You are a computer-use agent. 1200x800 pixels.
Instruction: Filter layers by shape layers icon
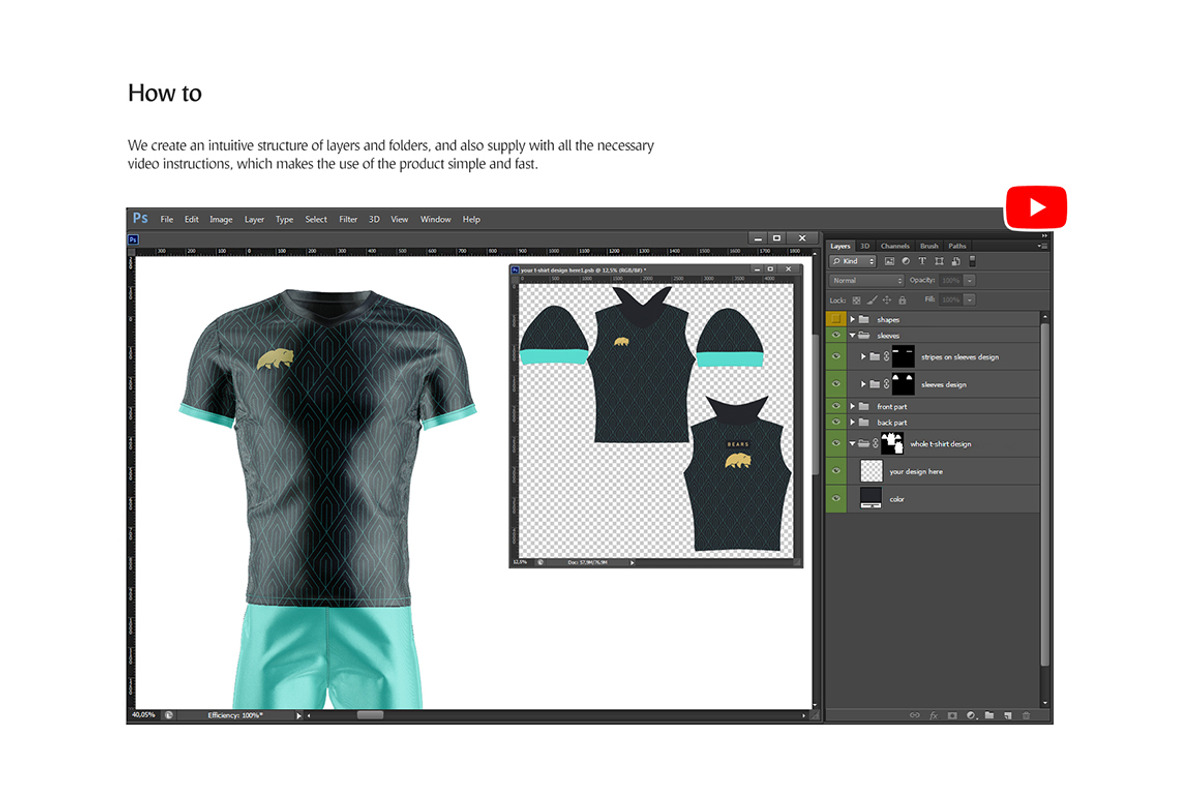[939, 261]
